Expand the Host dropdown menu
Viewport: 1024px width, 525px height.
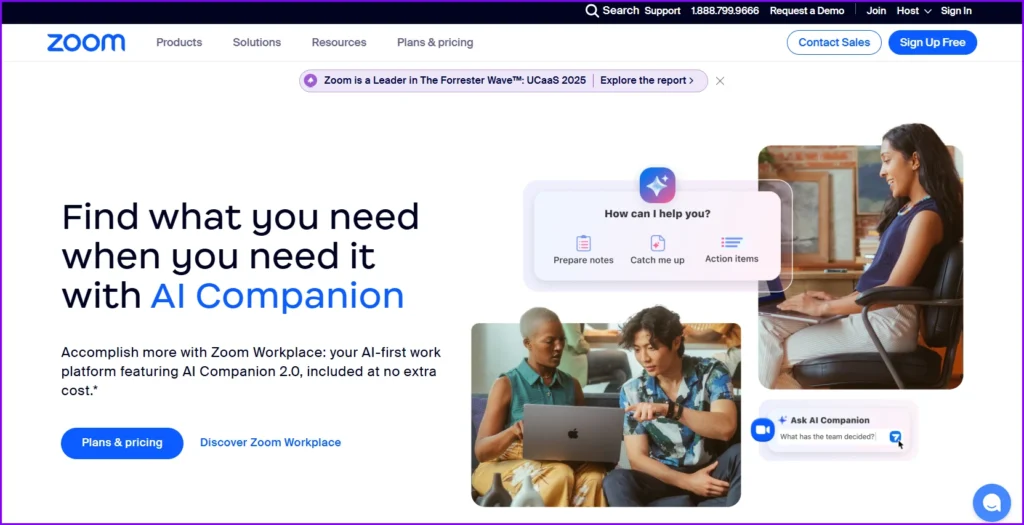tap(913, 11)
